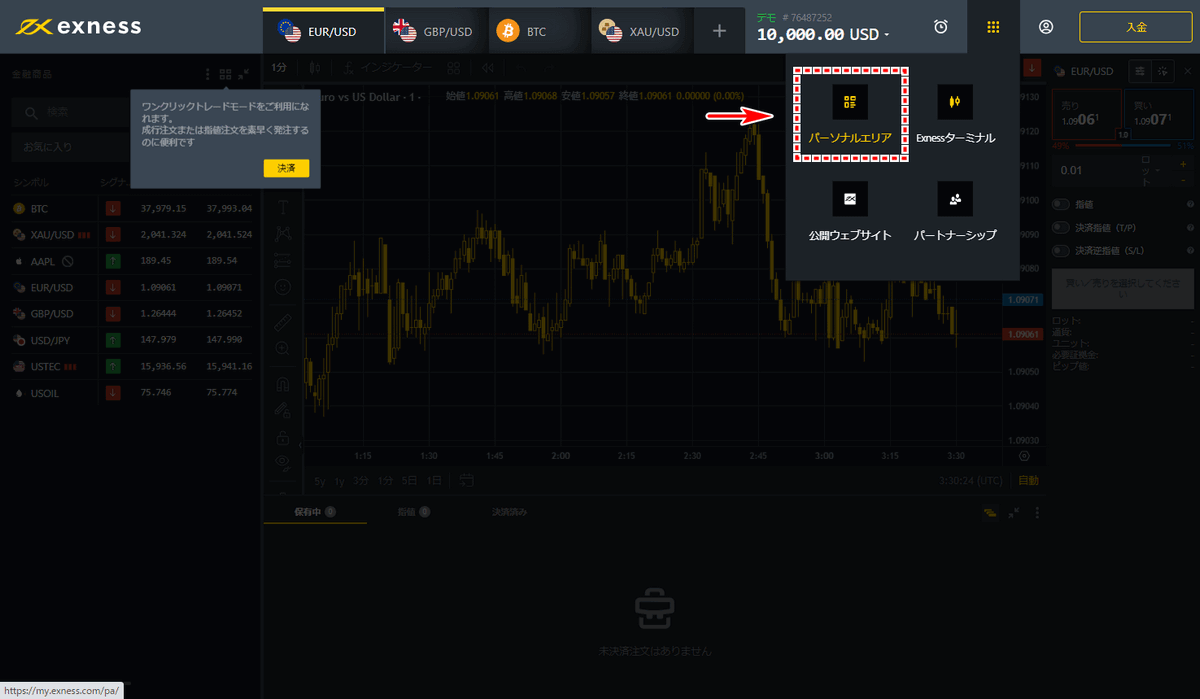Click the Exness logo
This screenshot has width=1200, height=699.
[x=78, y=27]
